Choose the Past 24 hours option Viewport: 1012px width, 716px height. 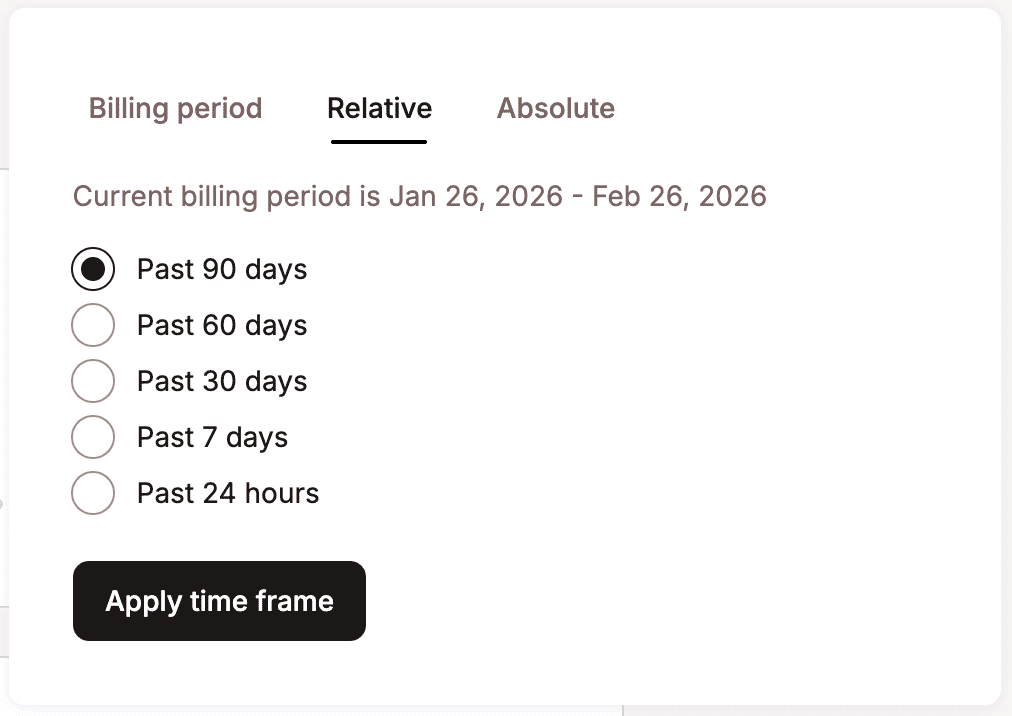tap(93, 493)
